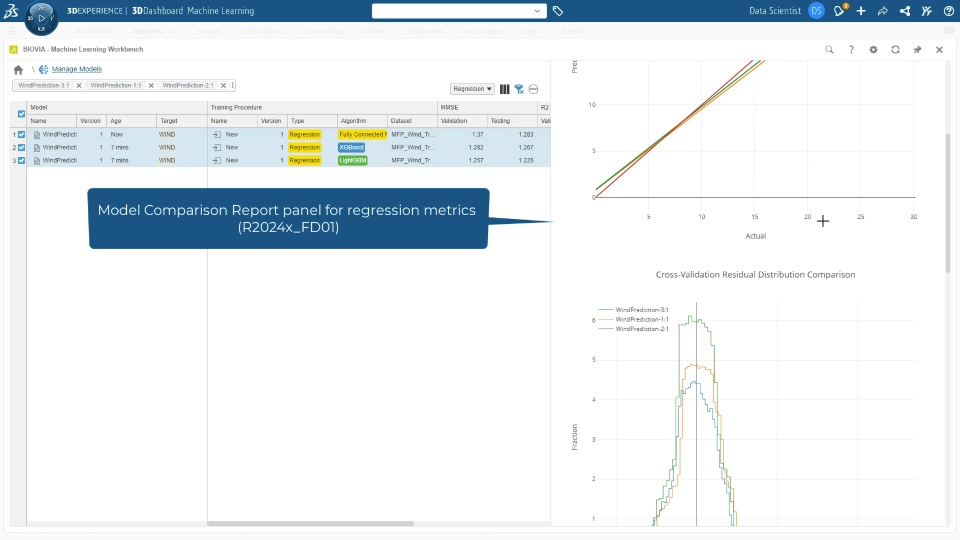Open the hamburger menu below logo
Viewport: 960px width, 540px height.
[x=10, y=31]
